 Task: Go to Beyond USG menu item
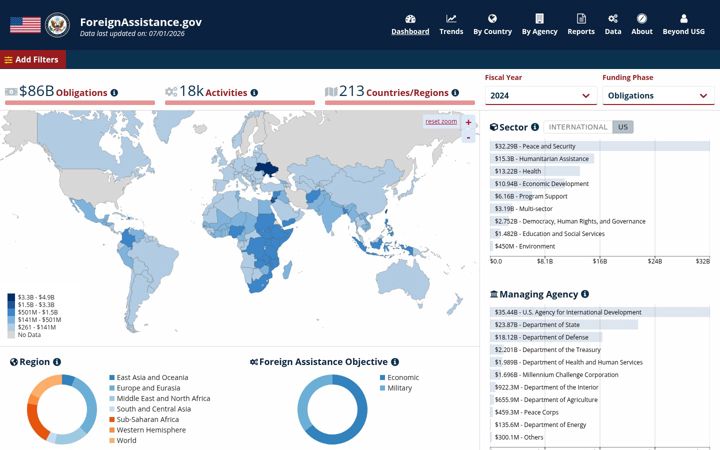(x=683, y=32)
